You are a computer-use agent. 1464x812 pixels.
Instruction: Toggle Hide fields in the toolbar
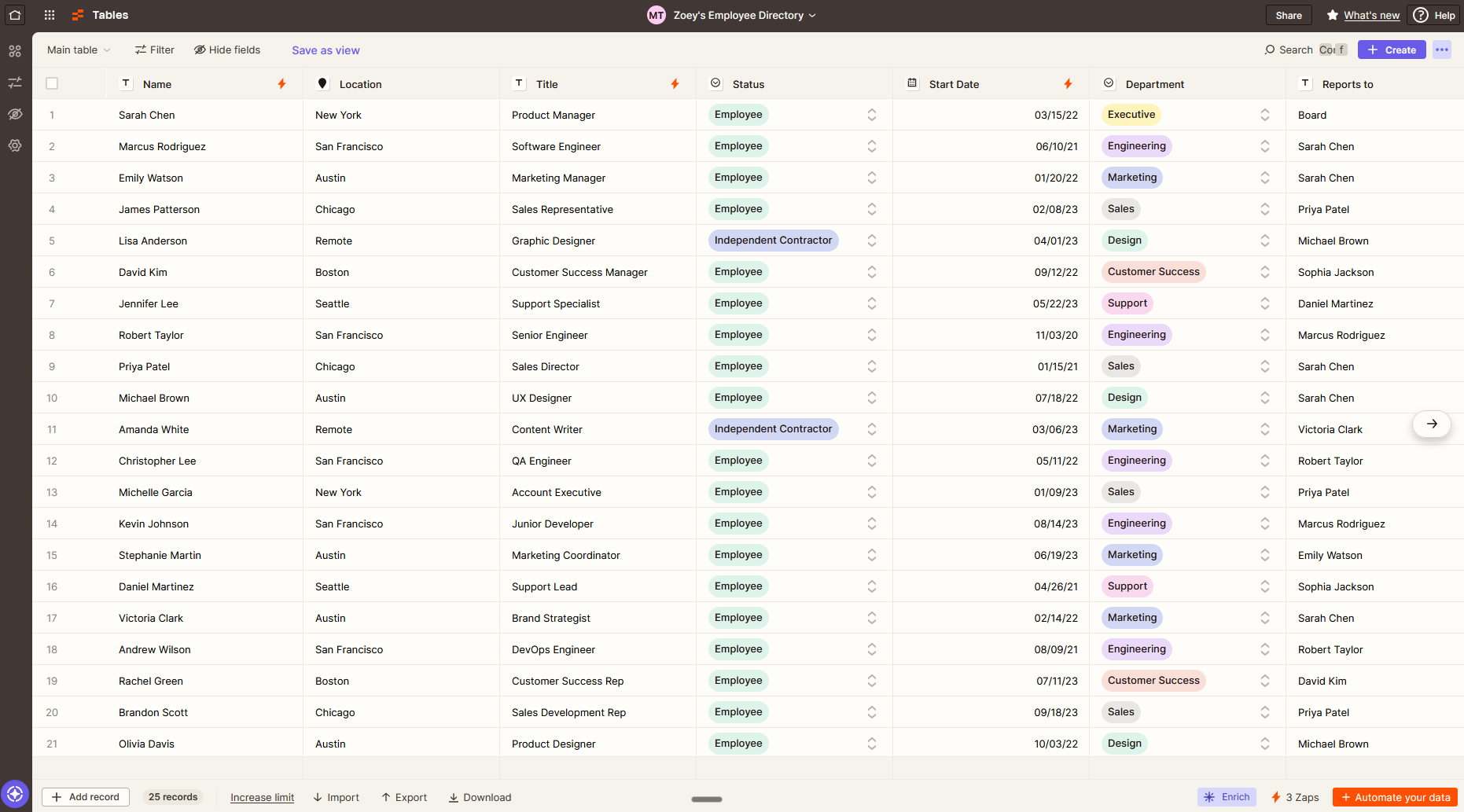(x=226, y=50)
